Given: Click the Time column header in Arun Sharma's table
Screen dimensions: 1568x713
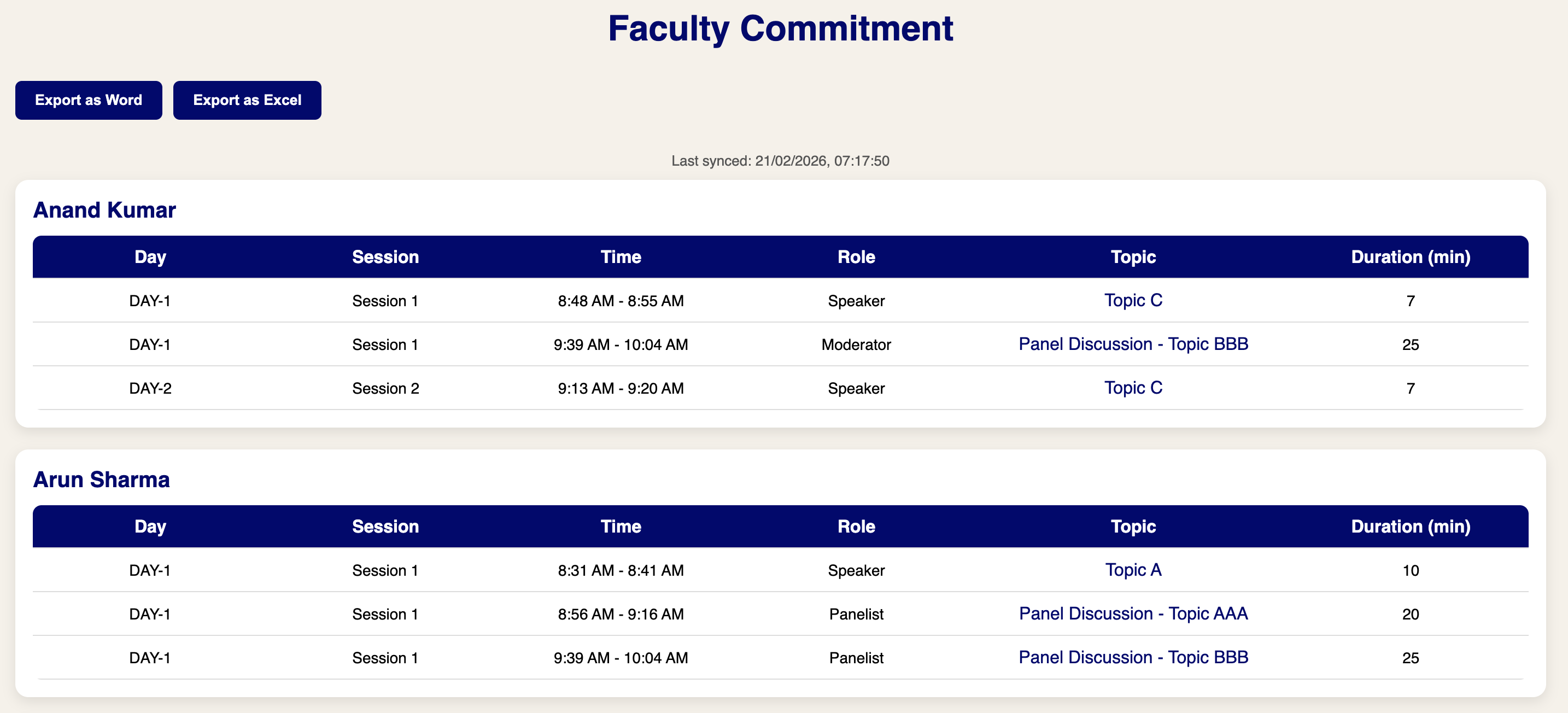Looking at the screenshot, I should tap(621, 526).
